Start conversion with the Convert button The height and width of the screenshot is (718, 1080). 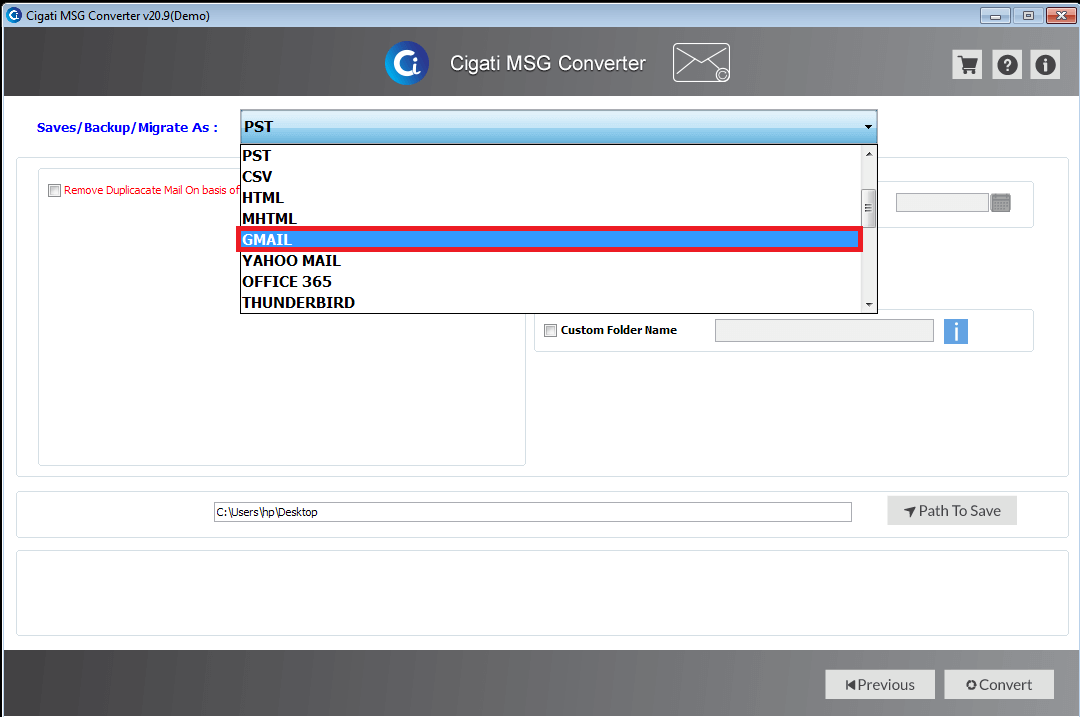coord(999,684)
